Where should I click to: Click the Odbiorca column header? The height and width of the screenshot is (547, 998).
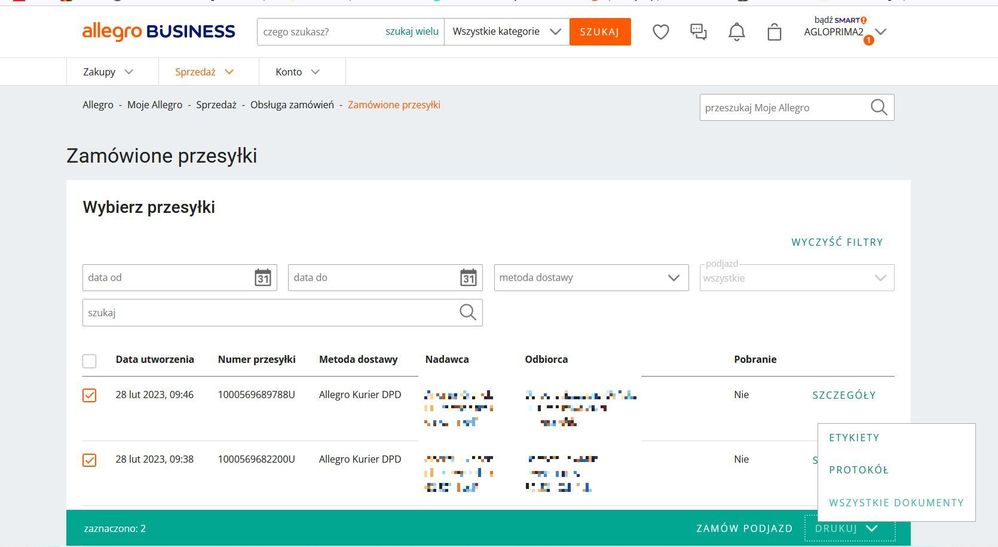pyautogui.click(x=546, y=359)
